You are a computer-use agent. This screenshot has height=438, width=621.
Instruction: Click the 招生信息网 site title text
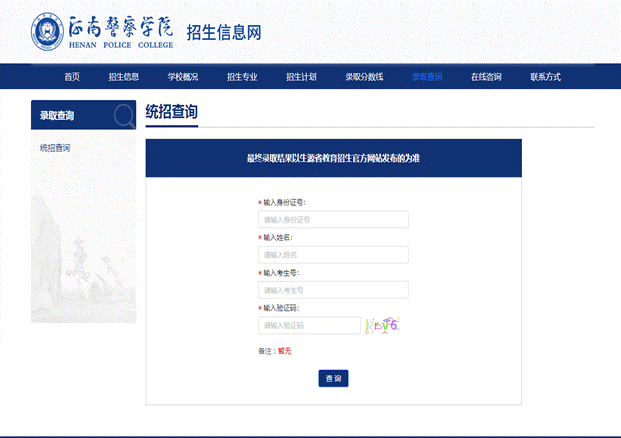click(x=224, y=32)
